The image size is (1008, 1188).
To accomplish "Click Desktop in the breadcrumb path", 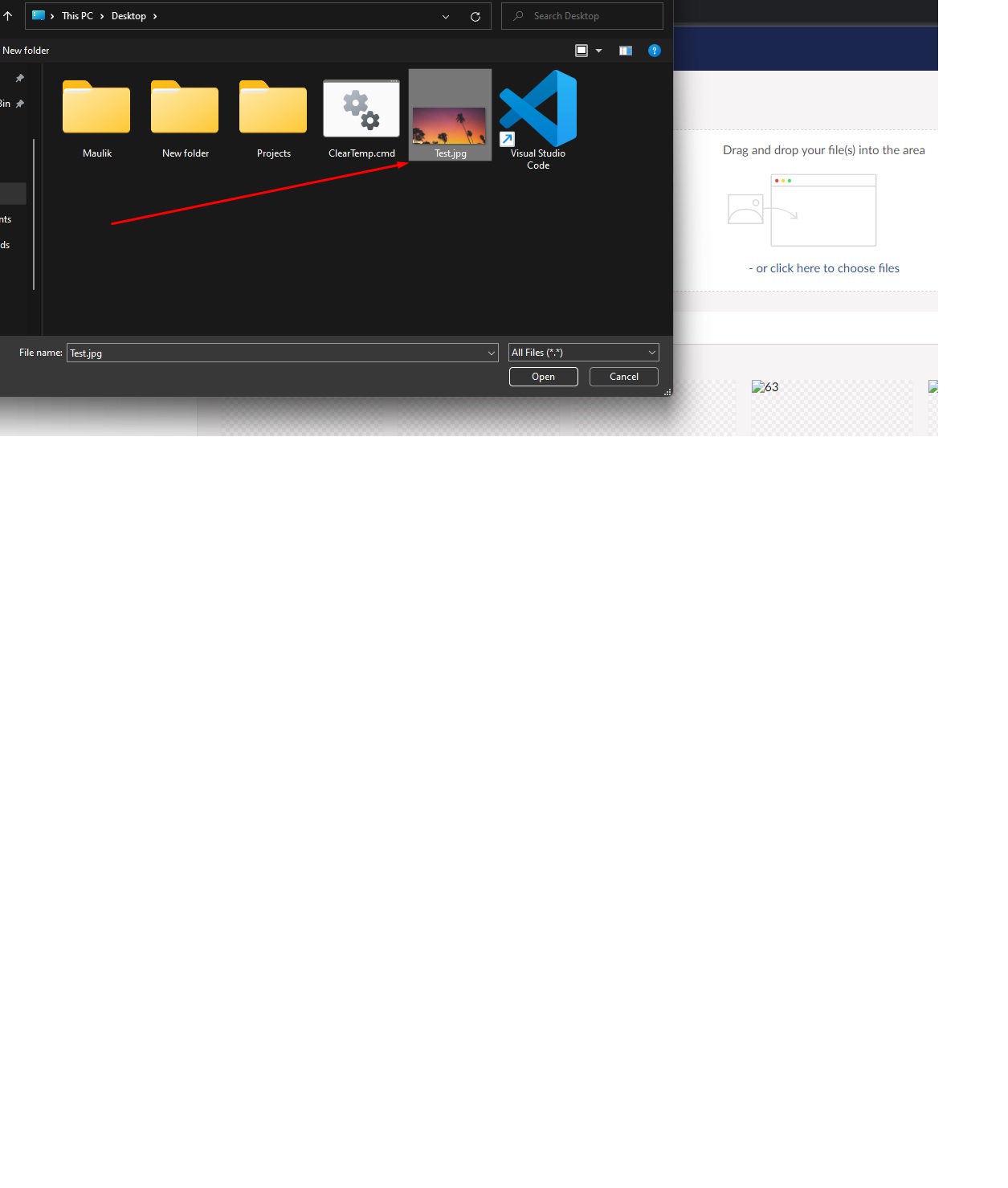I will [x=129, y=16].
